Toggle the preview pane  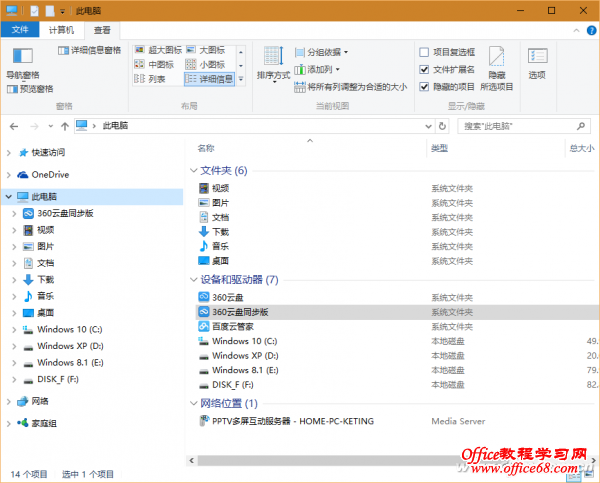coord(30,89)
